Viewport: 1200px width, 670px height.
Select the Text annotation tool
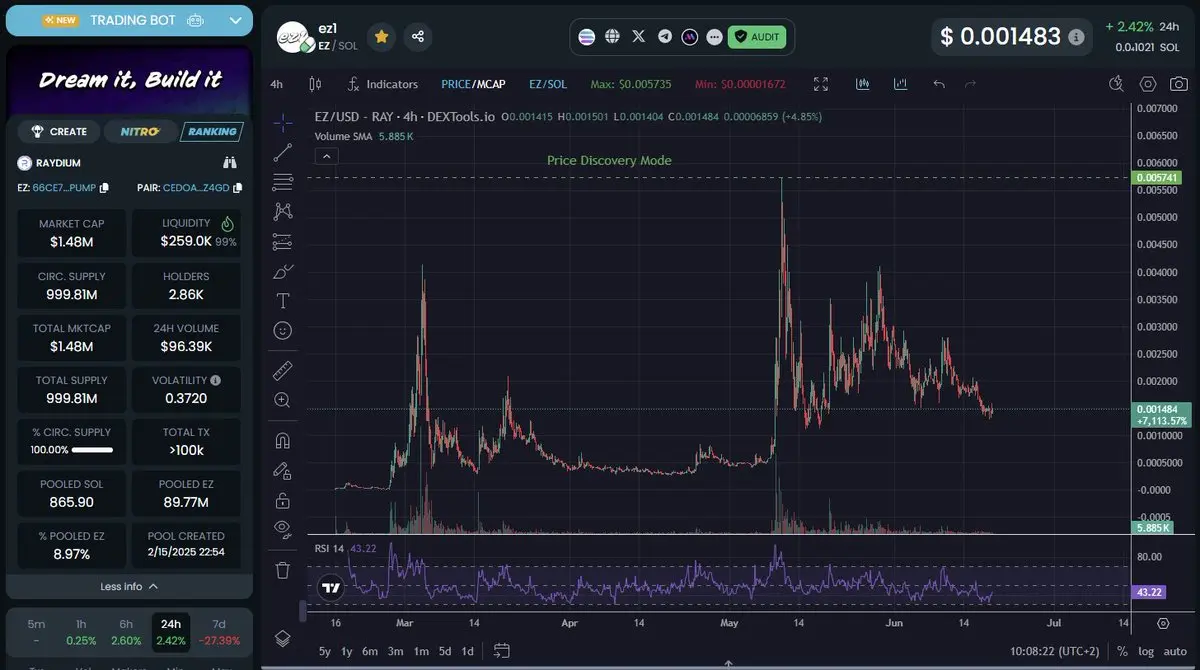[x=282, y=300]
